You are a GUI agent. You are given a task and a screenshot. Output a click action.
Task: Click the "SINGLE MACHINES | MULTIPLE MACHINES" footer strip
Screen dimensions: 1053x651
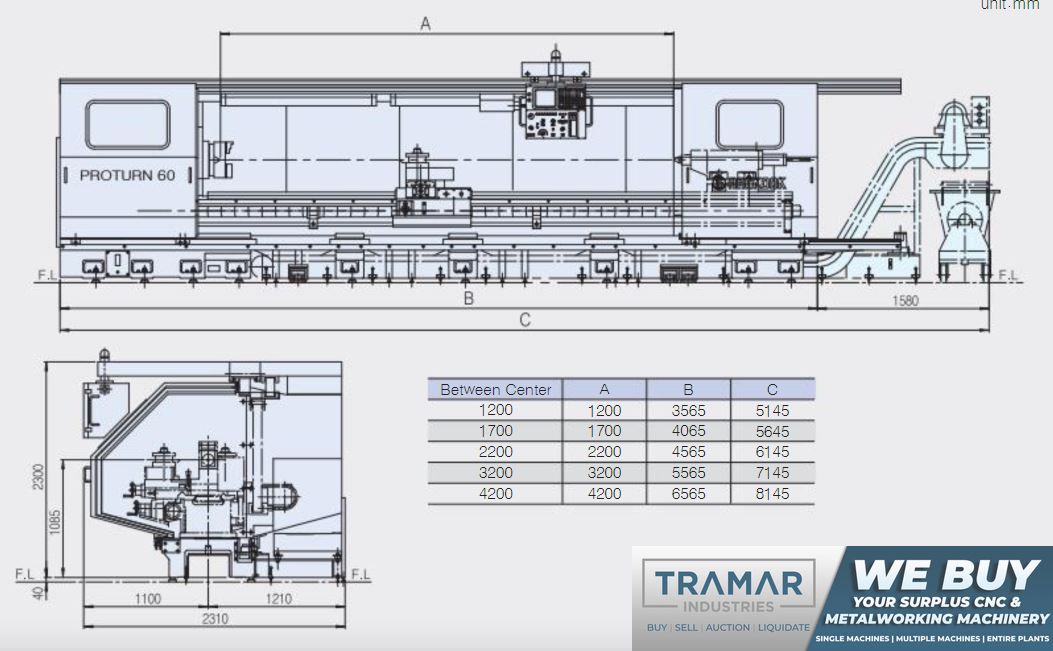click(x=932, y=638)
